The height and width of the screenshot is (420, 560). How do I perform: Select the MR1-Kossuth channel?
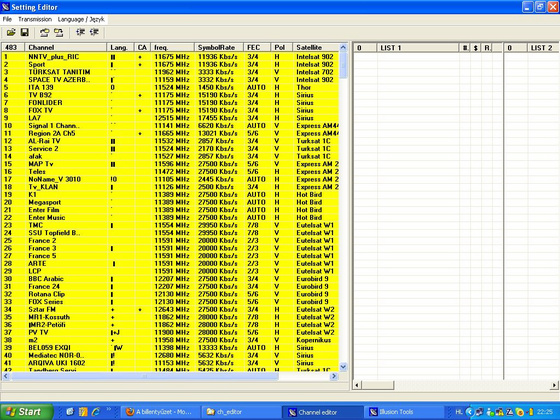click(170, 317)
